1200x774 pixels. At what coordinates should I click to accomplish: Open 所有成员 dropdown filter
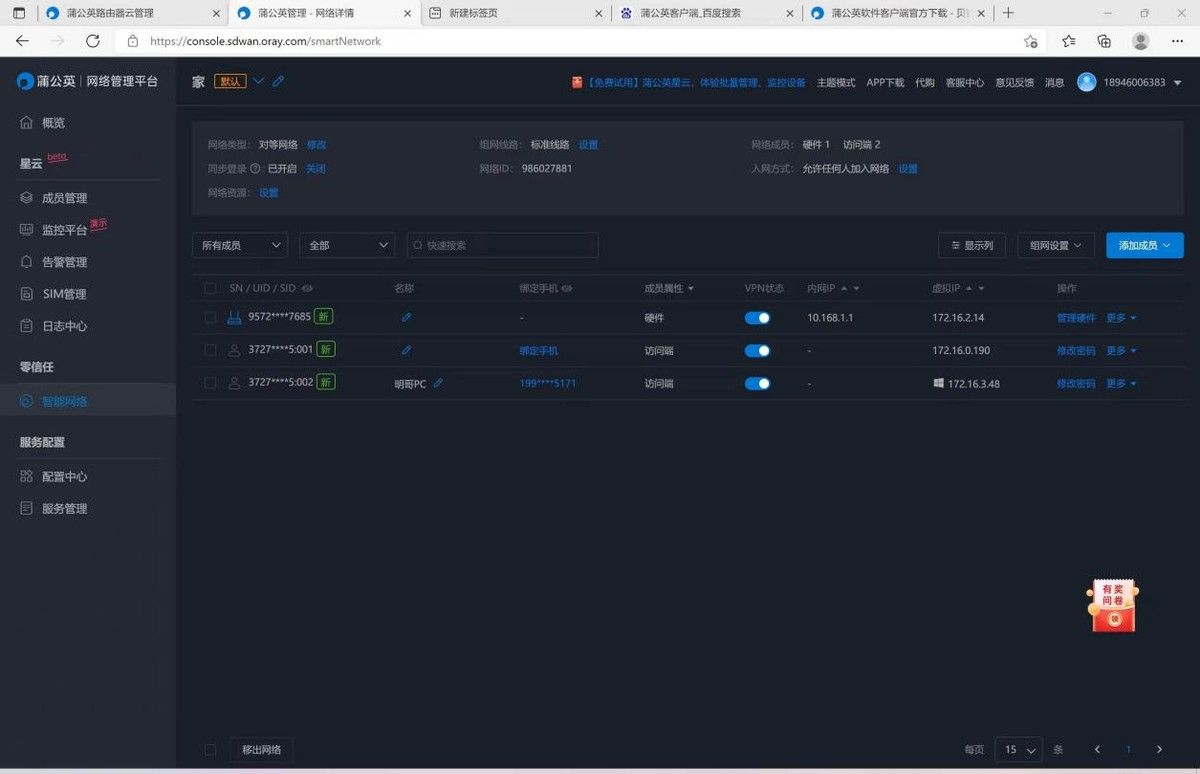point(240,245)
